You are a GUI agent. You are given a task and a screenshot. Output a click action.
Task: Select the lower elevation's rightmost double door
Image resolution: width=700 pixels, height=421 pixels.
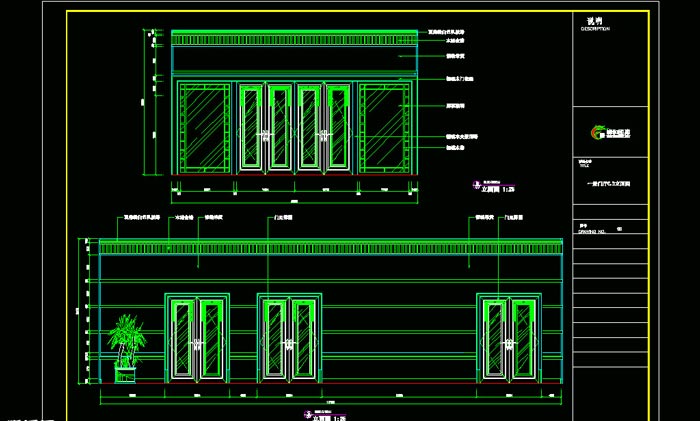pyautogui.click(x=509, y=338)
